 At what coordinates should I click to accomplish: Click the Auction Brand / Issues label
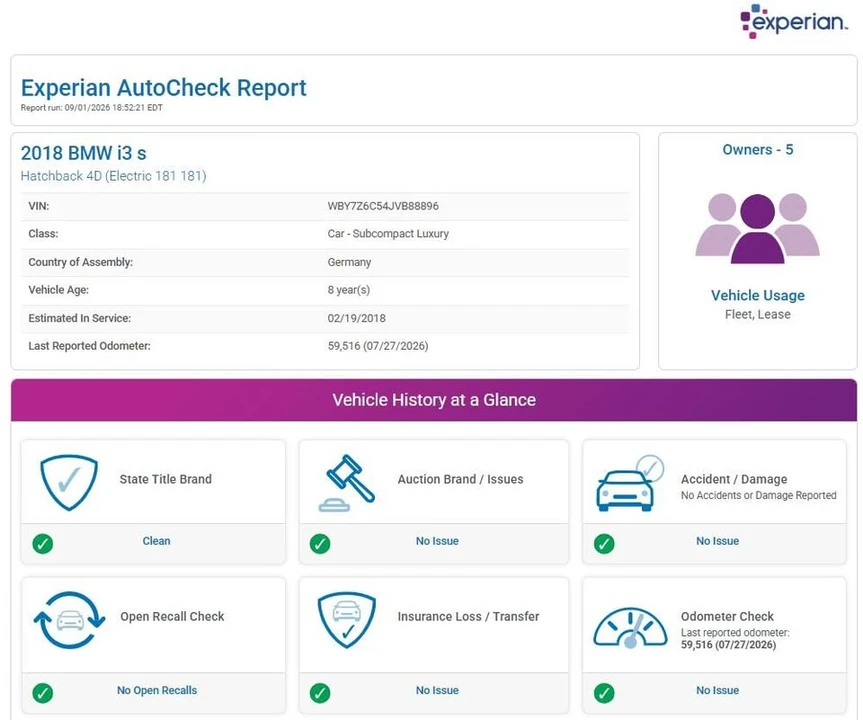tap(460, 479)
